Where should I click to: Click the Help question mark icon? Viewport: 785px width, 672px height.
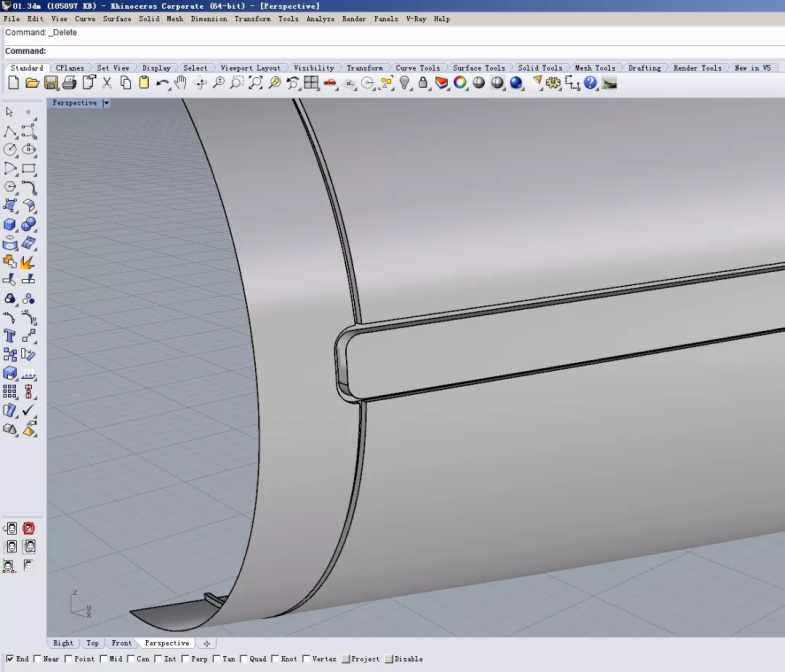(x=590, y=83)
